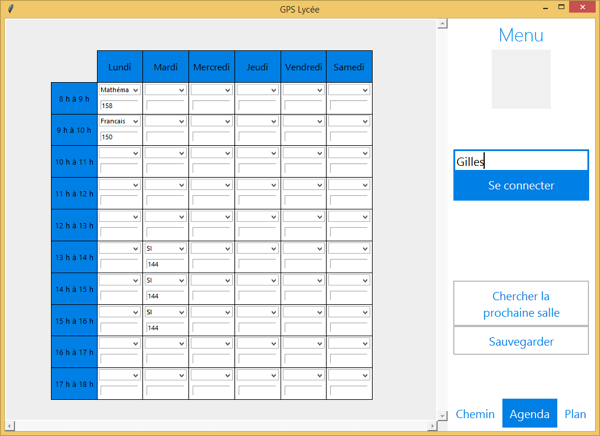Click the Se connecter button

pyautogui.click(x=521, y=186)
